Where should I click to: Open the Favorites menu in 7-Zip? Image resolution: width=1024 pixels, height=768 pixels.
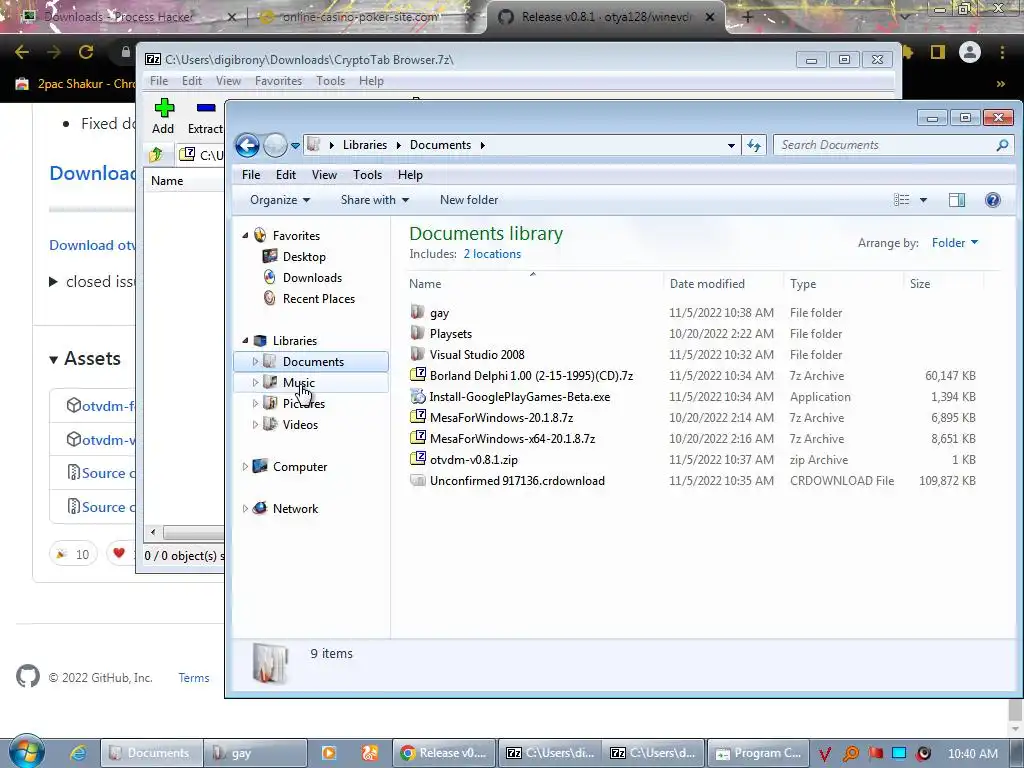click(278, 81)
